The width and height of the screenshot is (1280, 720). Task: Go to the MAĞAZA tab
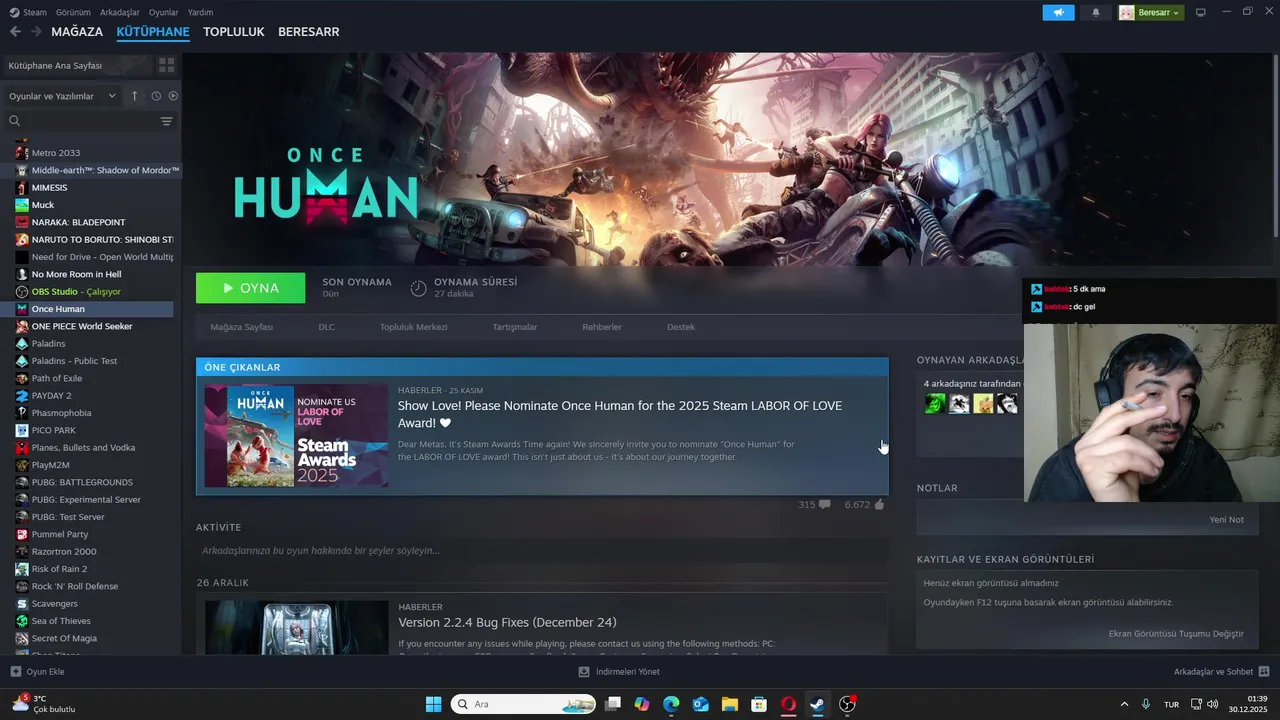pos(77,32)
